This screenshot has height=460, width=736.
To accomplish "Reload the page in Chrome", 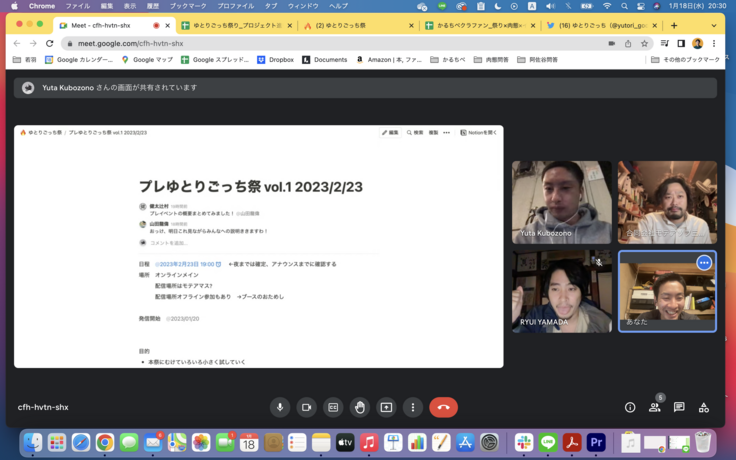I will tap(49, 43).
